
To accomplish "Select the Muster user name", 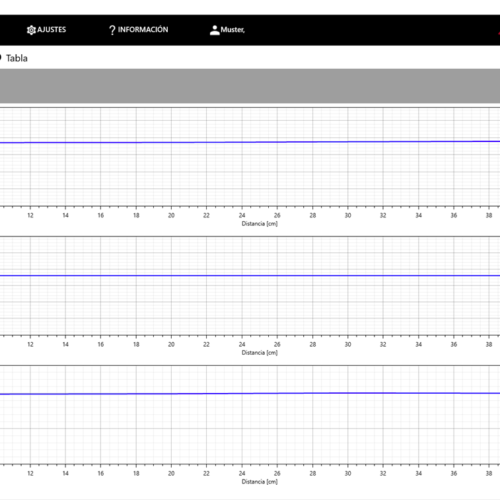I will tap(233, 30).
